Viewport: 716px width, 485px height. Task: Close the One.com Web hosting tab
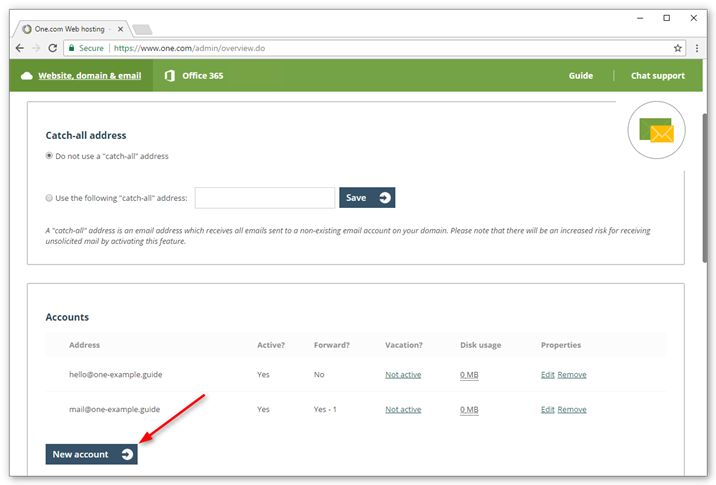coord(121,29)
